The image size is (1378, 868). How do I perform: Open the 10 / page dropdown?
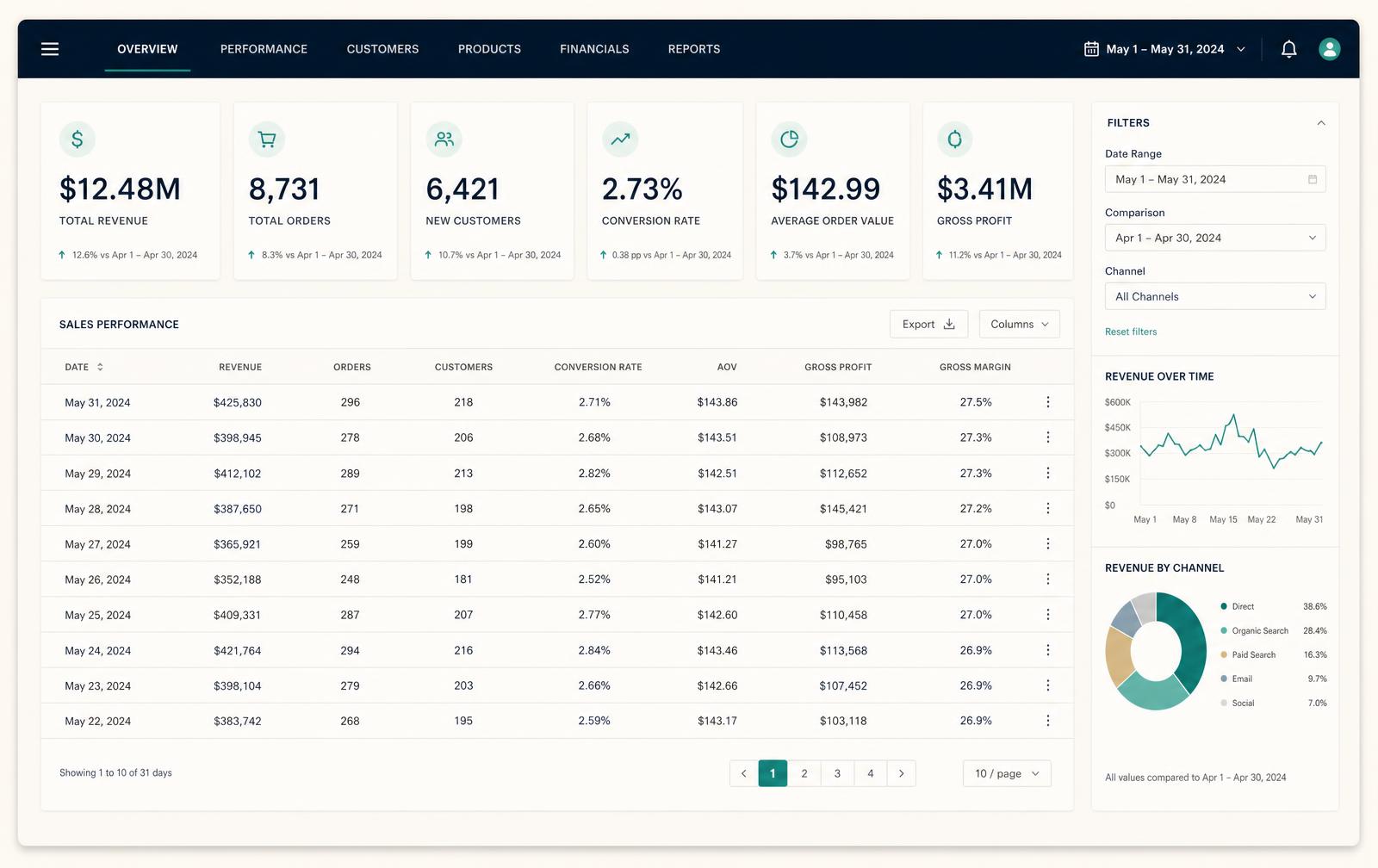click(x=1007, y=773)
